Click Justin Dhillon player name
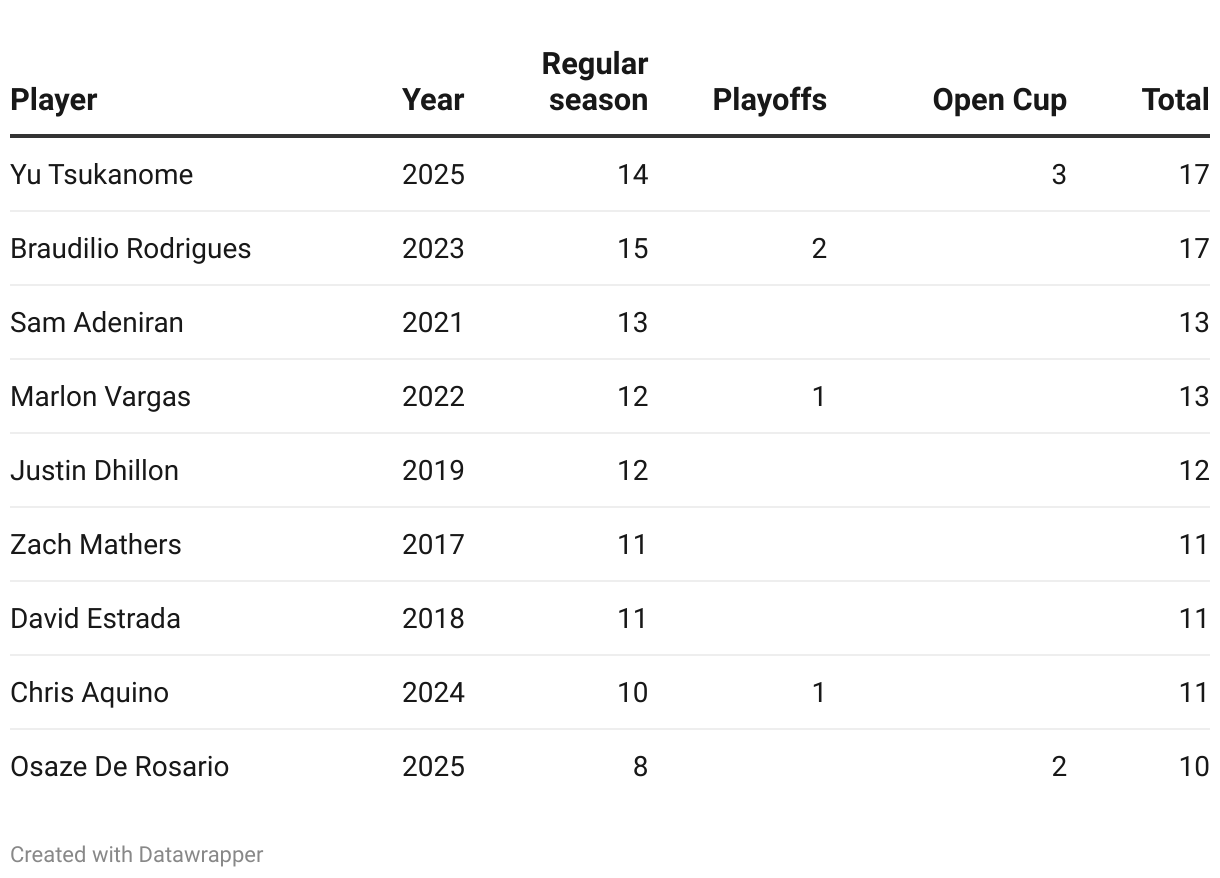The height and width of the screenshot is (878, 1220). (95, 470)
